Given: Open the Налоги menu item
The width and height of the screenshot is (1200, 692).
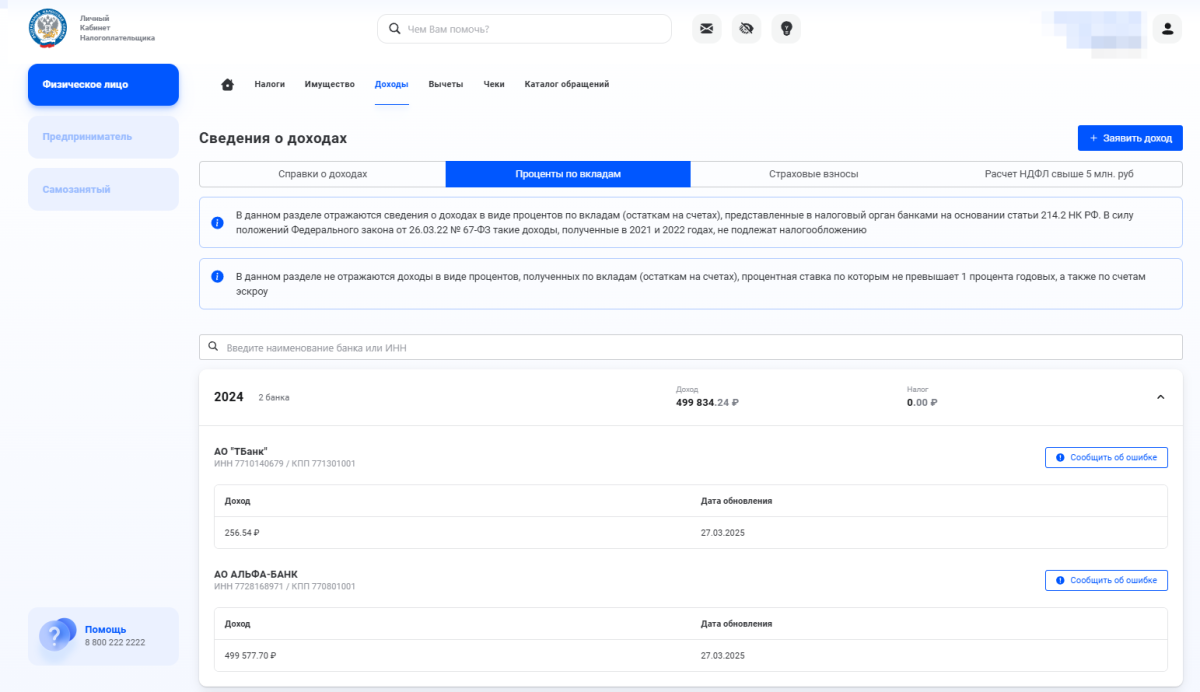Looking at the screenshot, I should [269, 85].
